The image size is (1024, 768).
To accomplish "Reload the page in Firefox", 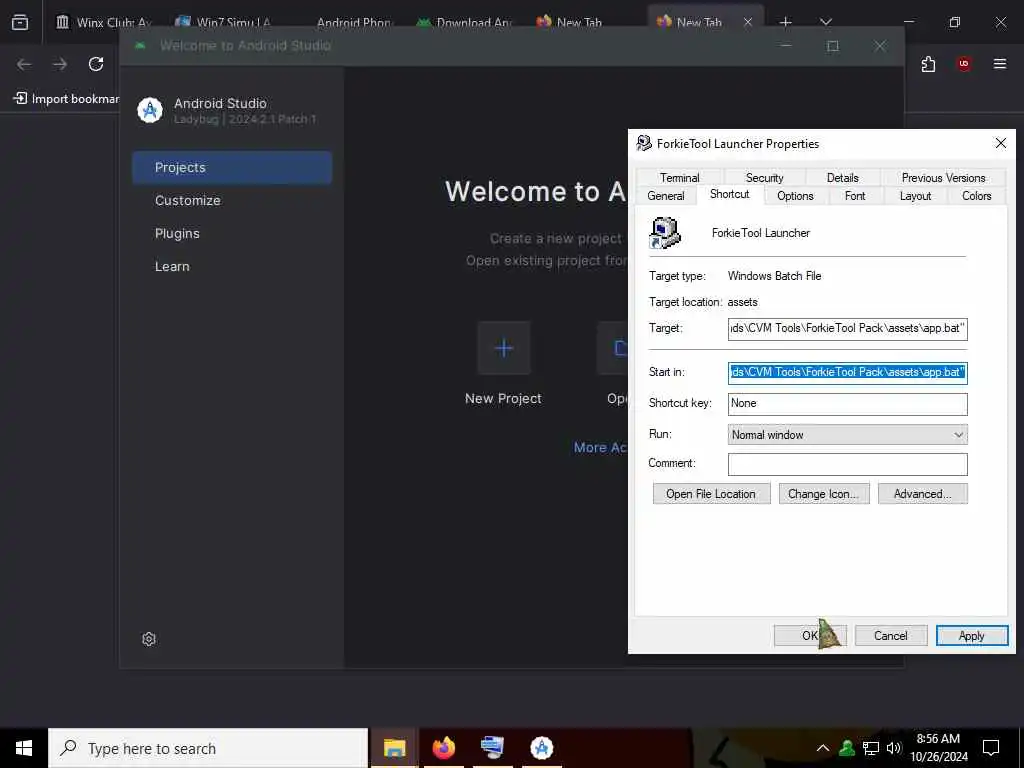I will (x=96, y=64).
